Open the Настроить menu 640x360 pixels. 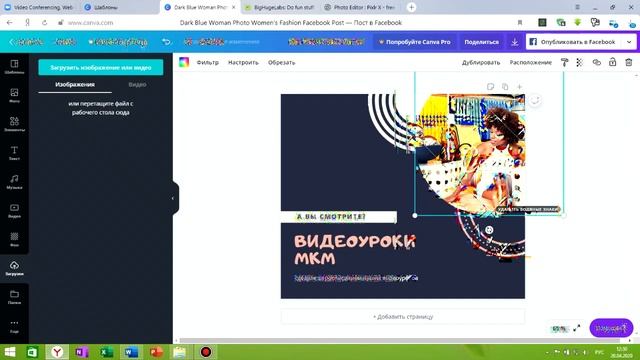click(x=243, y=62)
